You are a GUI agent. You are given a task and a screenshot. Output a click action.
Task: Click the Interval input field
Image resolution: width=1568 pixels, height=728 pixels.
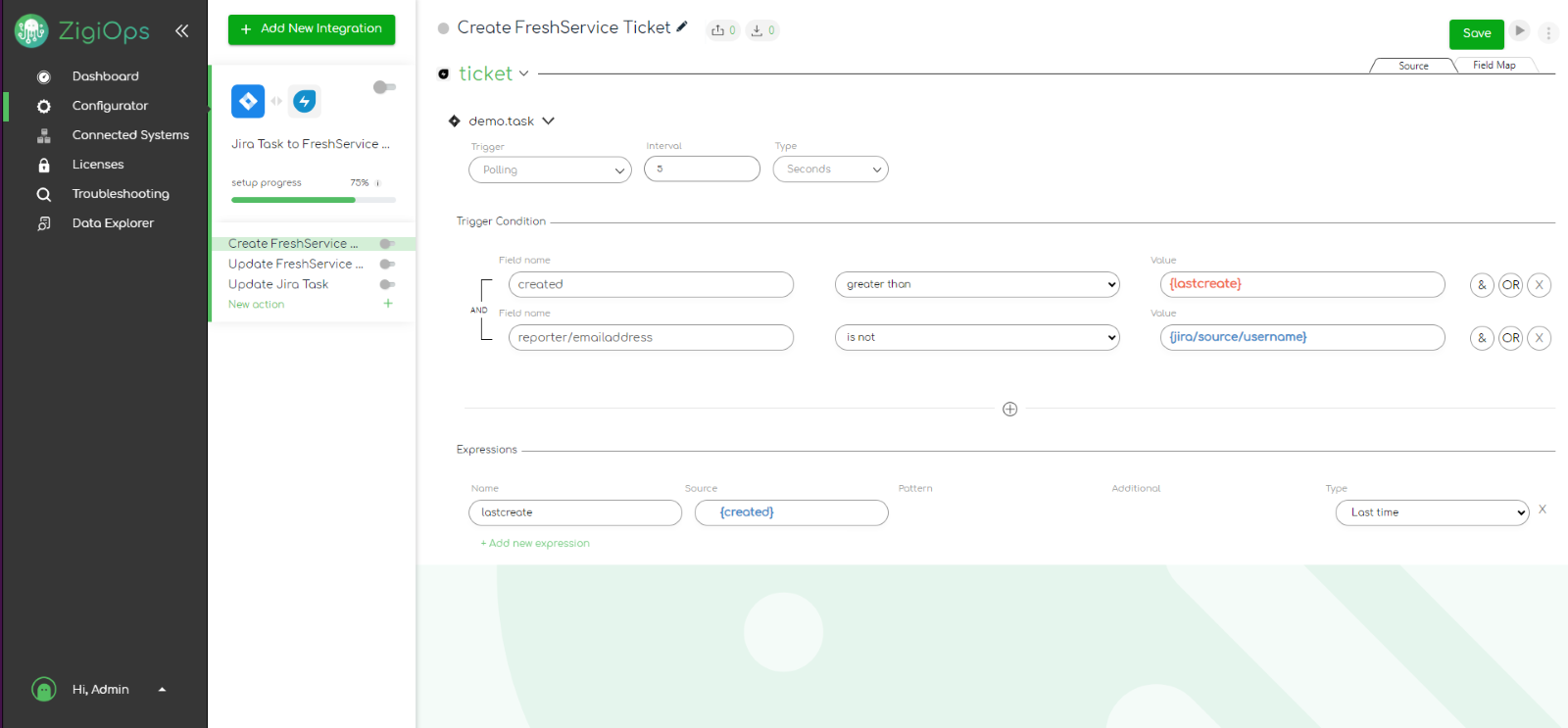[702, 169]
